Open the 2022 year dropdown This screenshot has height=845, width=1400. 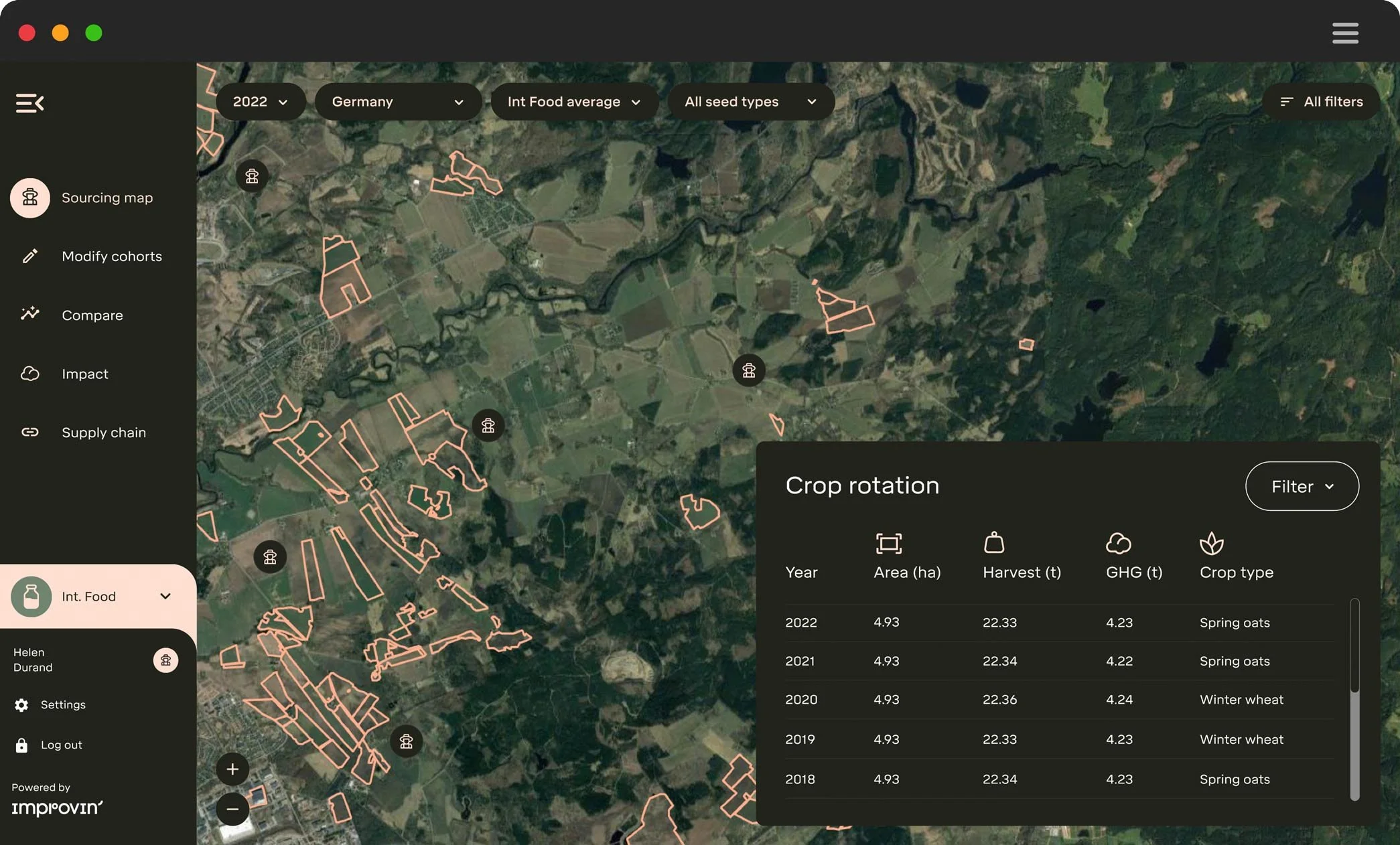coord(261,102)
